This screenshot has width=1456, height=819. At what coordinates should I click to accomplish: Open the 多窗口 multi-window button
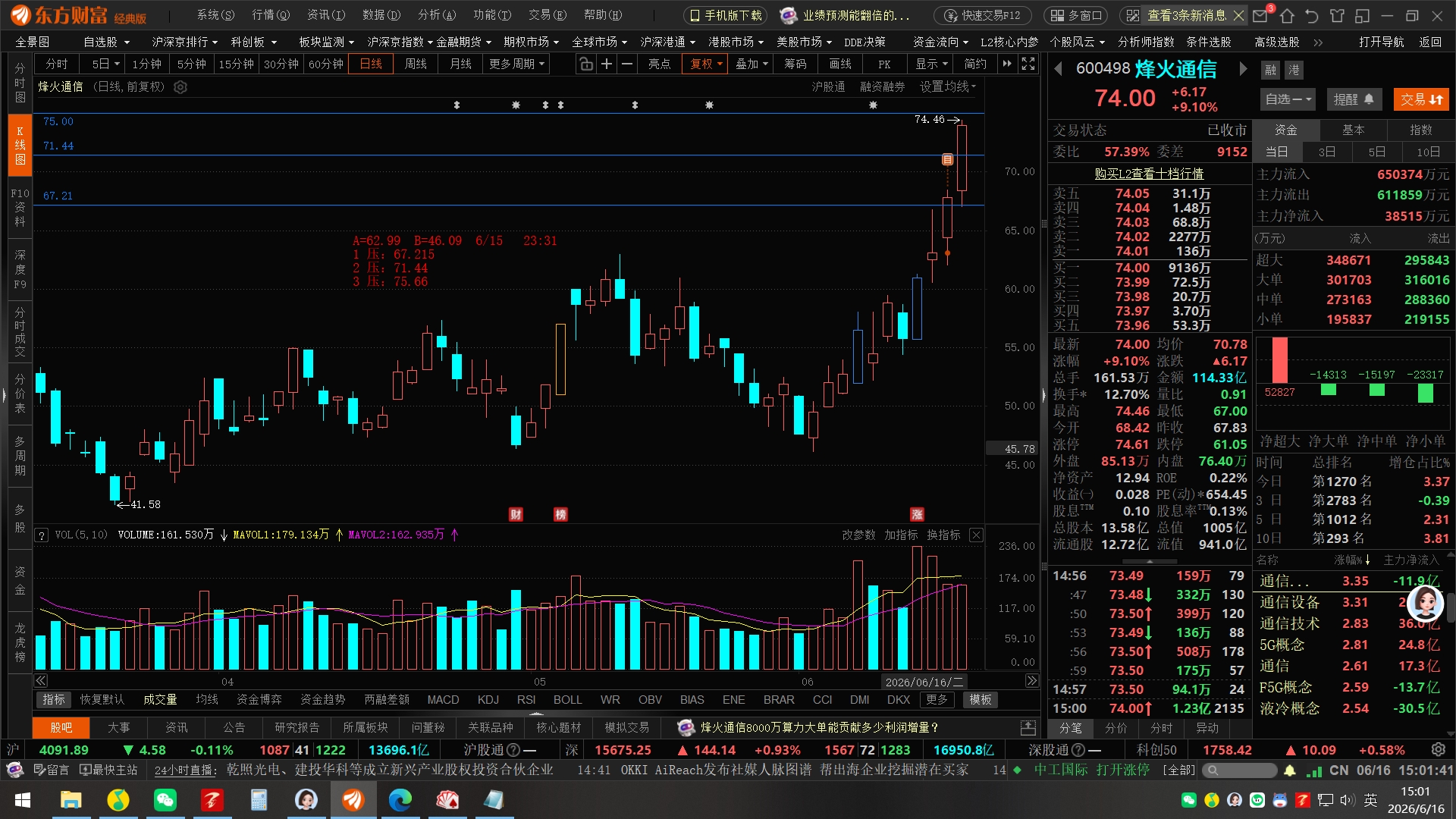1076,15
